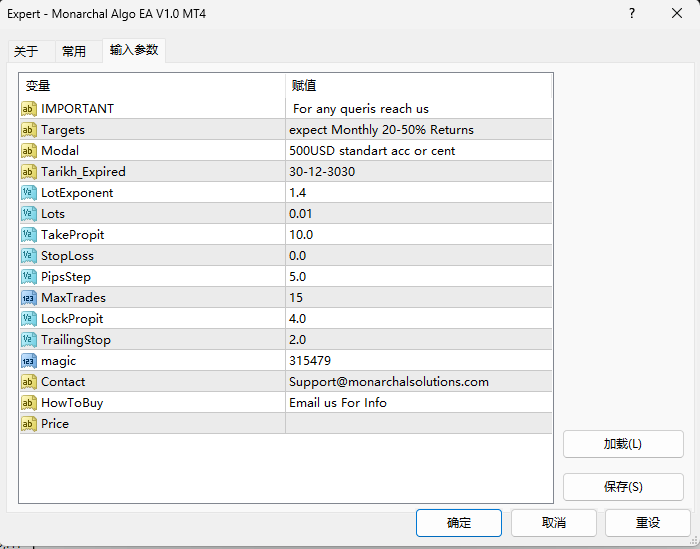Click the help question mark in title bar

(632, 13)
